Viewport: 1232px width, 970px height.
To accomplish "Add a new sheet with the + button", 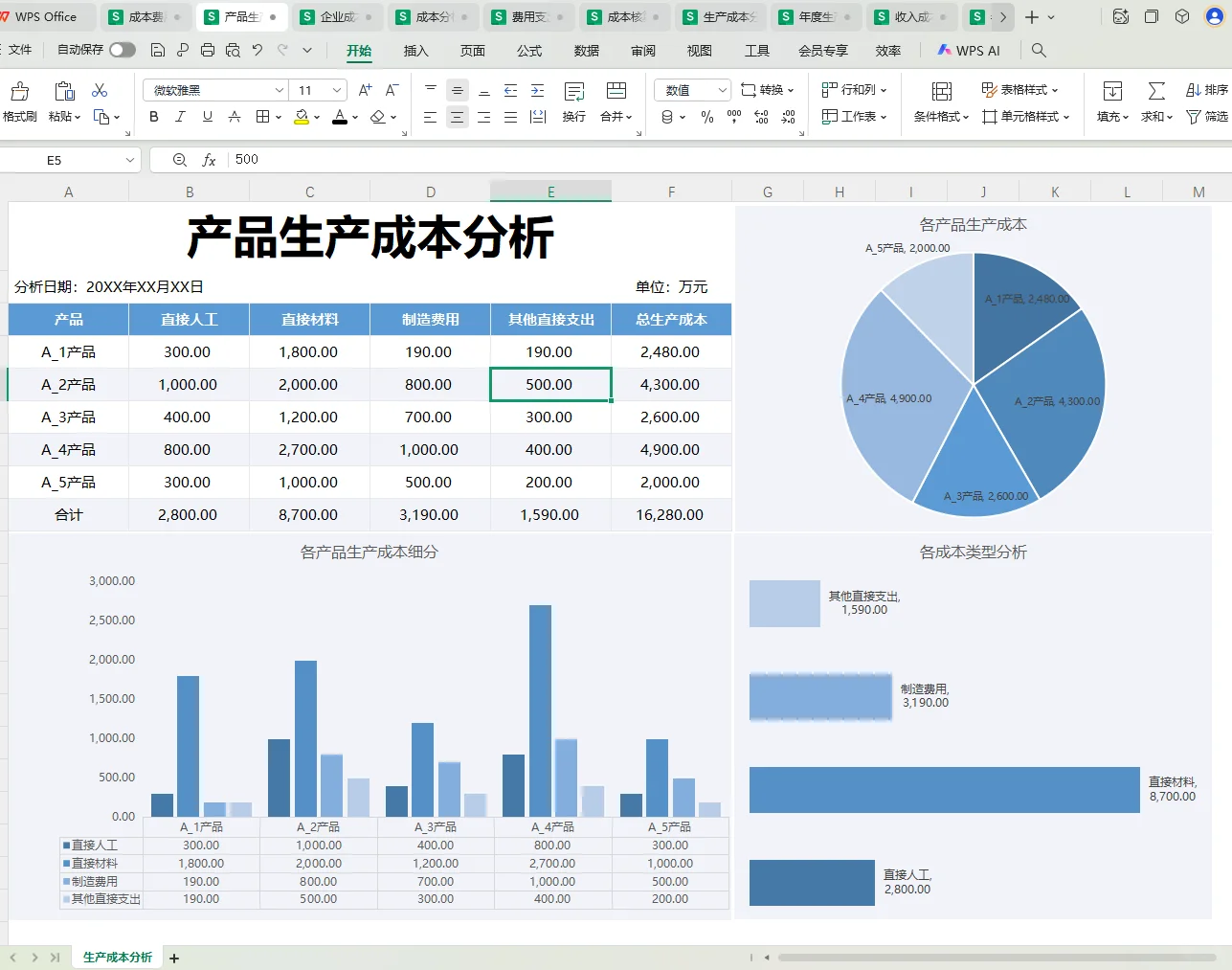I will 173,957.
